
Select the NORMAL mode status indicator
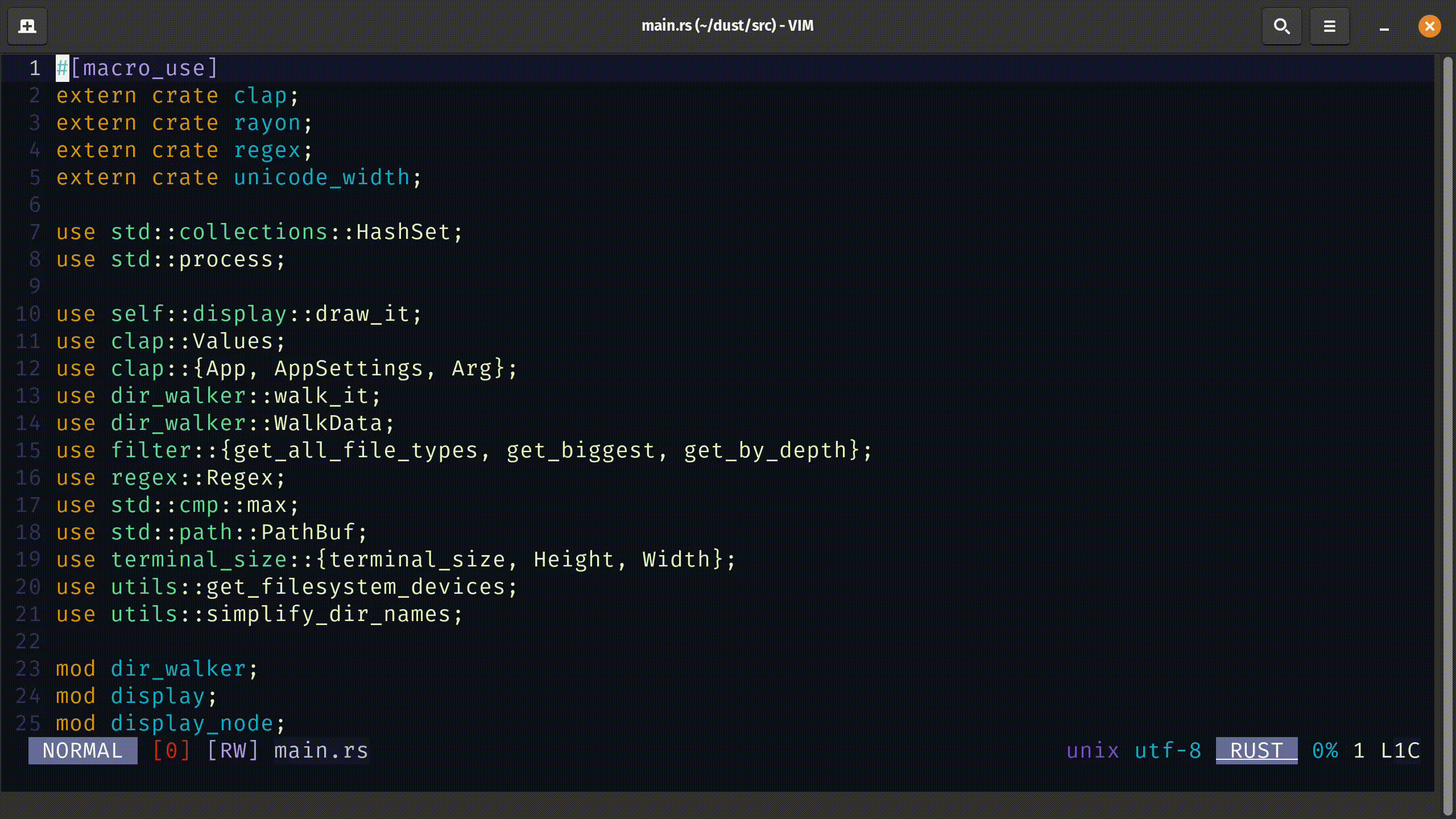pos(82,750)
